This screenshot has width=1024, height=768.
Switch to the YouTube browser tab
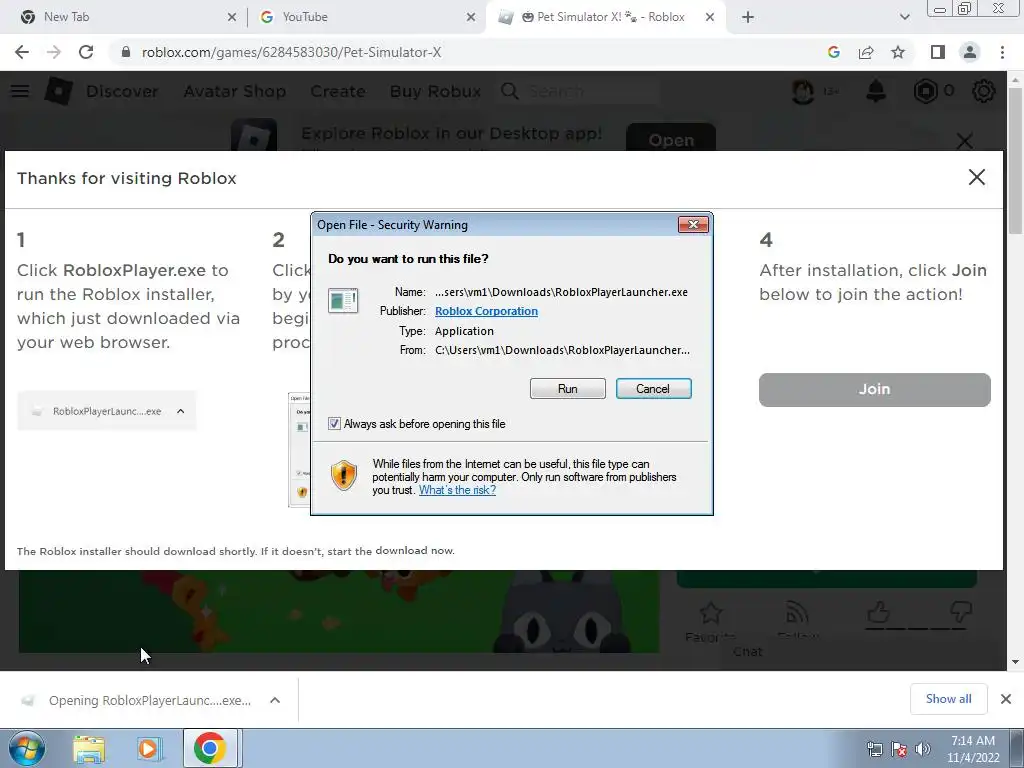coord(366,17)
